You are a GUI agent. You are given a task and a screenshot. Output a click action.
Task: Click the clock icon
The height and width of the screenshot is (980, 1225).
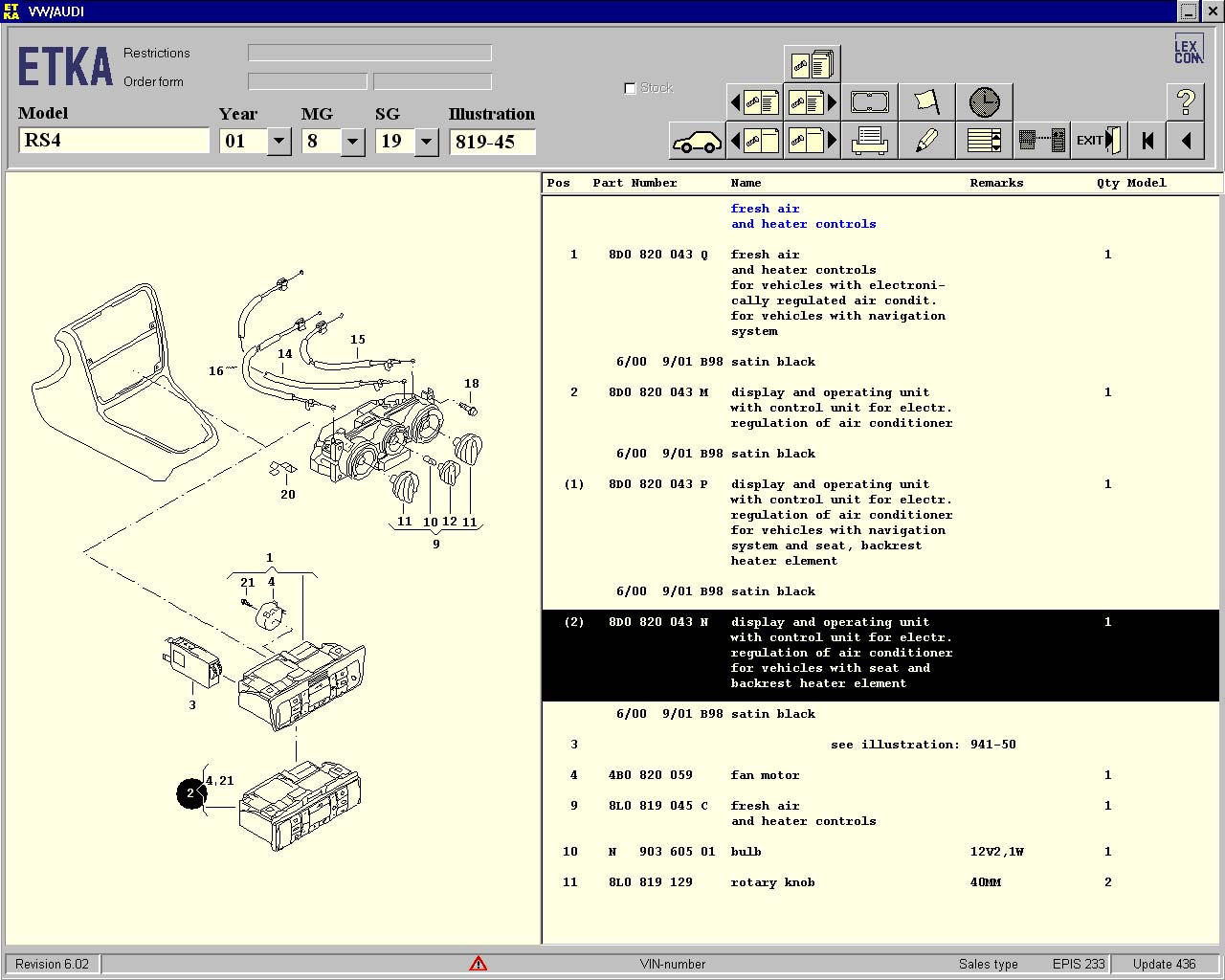pos(984,101)
